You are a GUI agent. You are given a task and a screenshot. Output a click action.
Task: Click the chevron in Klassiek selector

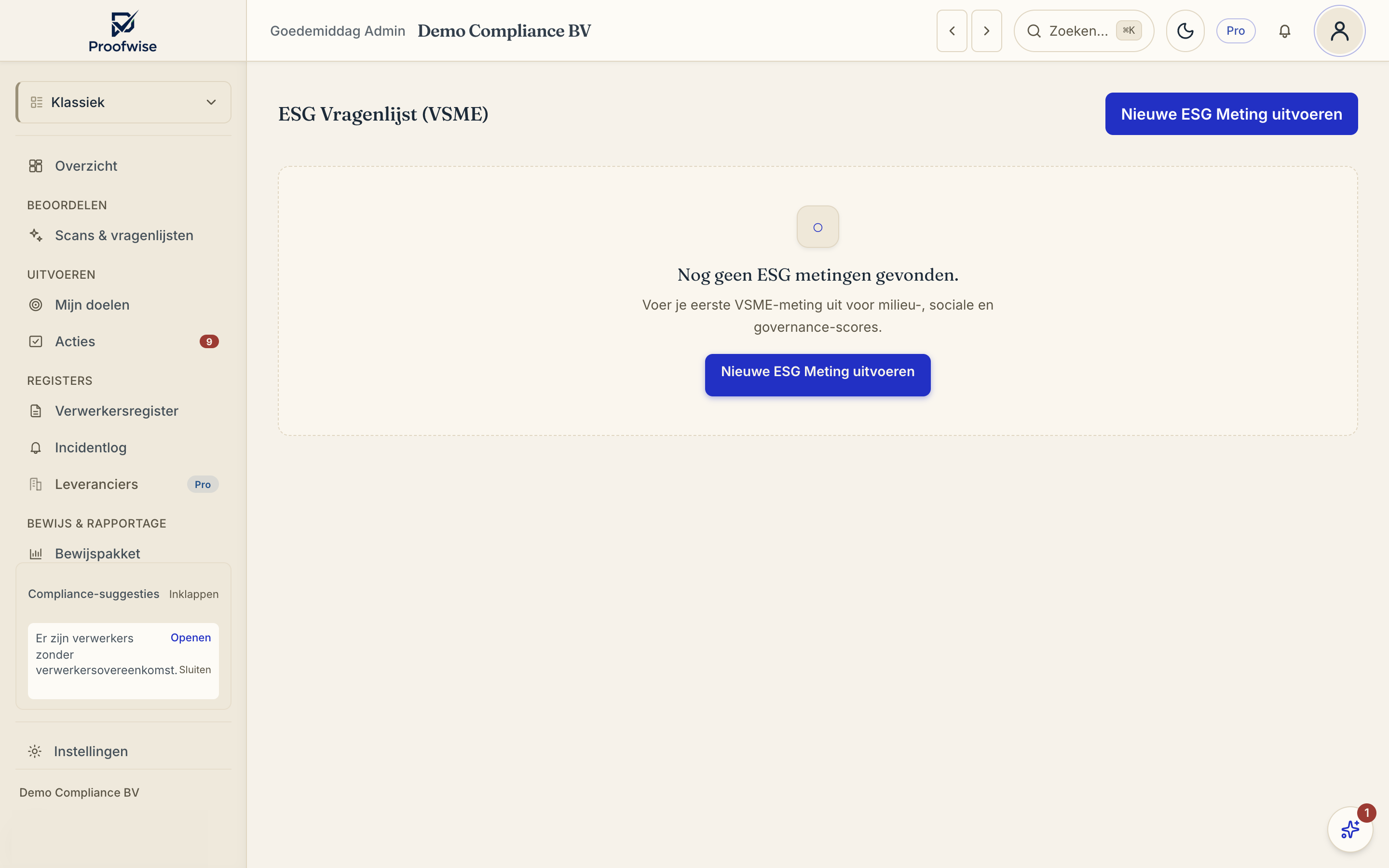(211, 102)
